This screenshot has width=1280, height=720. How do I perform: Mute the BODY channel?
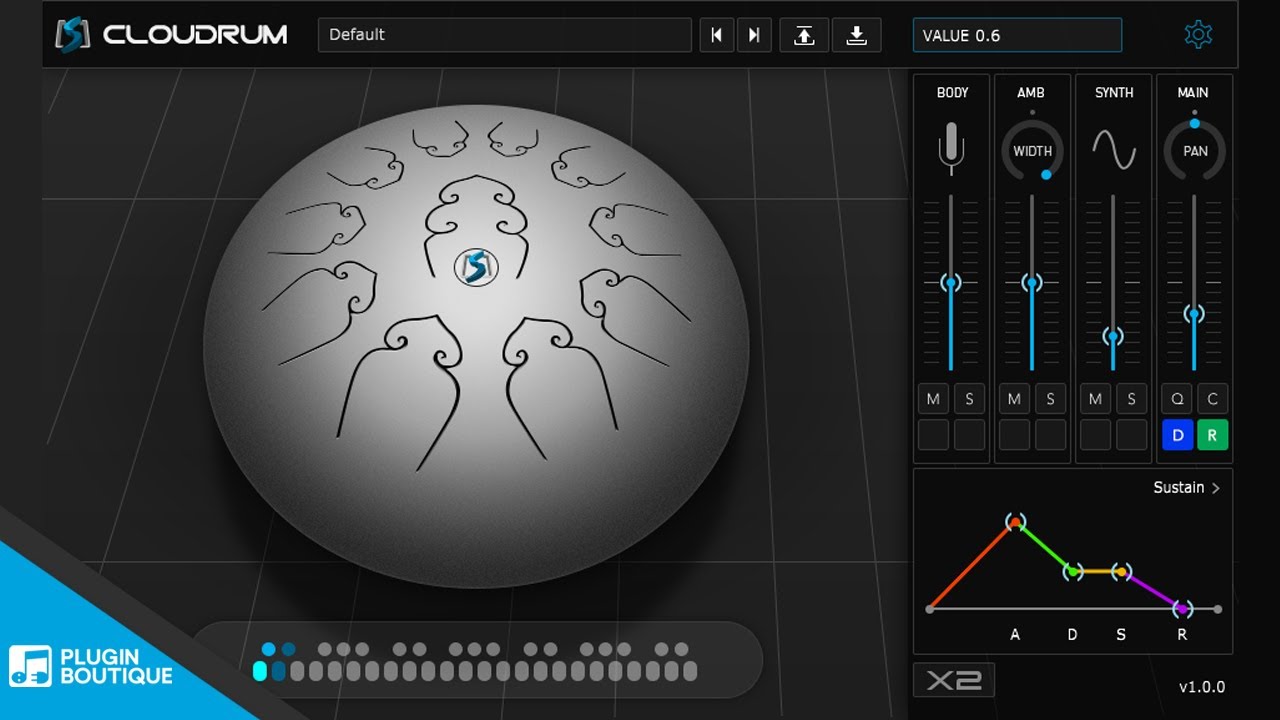[x=933, y=399]
